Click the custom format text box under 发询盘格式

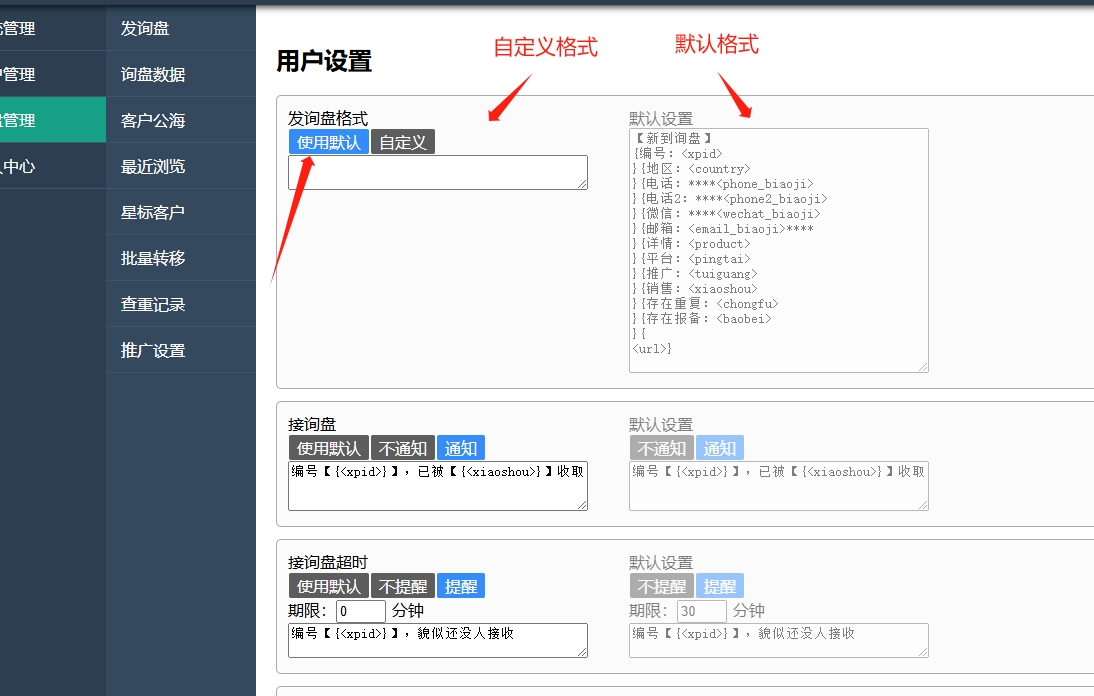(437, 172)
